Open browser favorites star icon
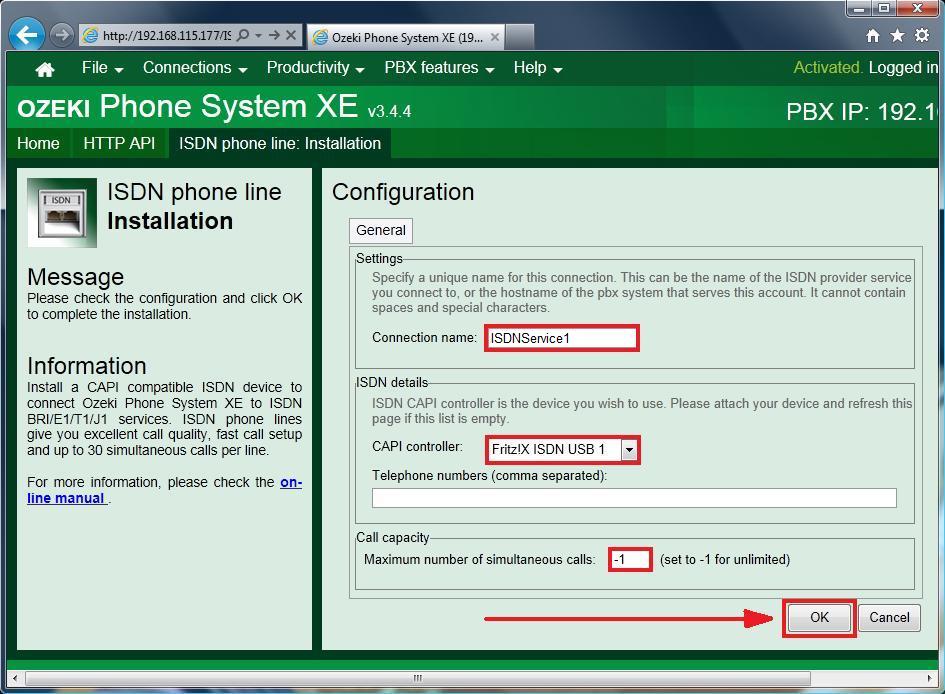This screenshot has width=945, height=694. click(x=897, y=36)
